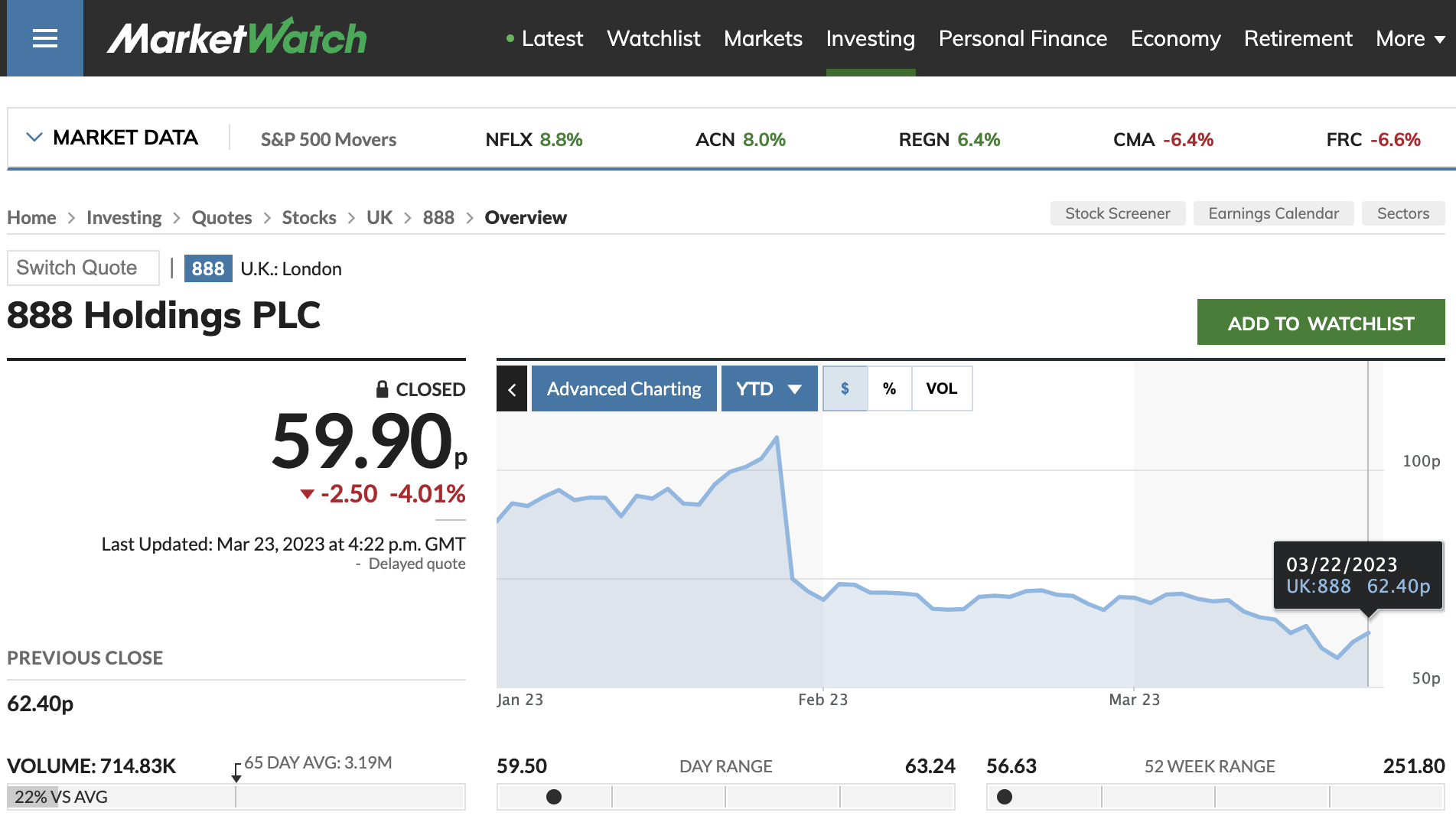This screenshot has width=1456, height=819.
Task: Open REGN 6.4% mover quote
Action: click(x=949, y=140)
